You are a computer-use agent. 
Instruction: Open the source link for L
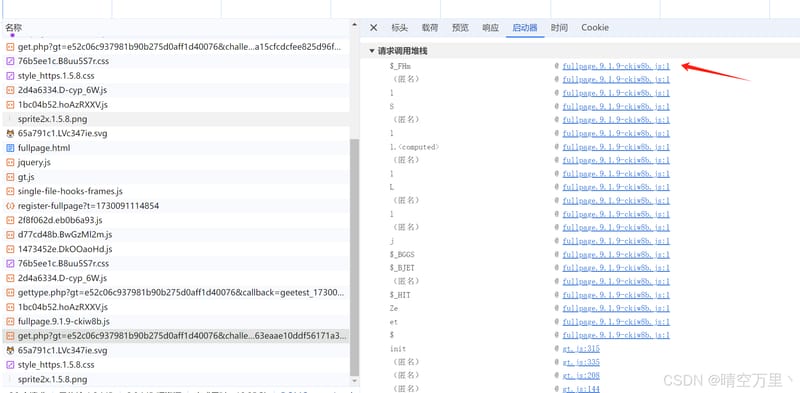[616, 187]
